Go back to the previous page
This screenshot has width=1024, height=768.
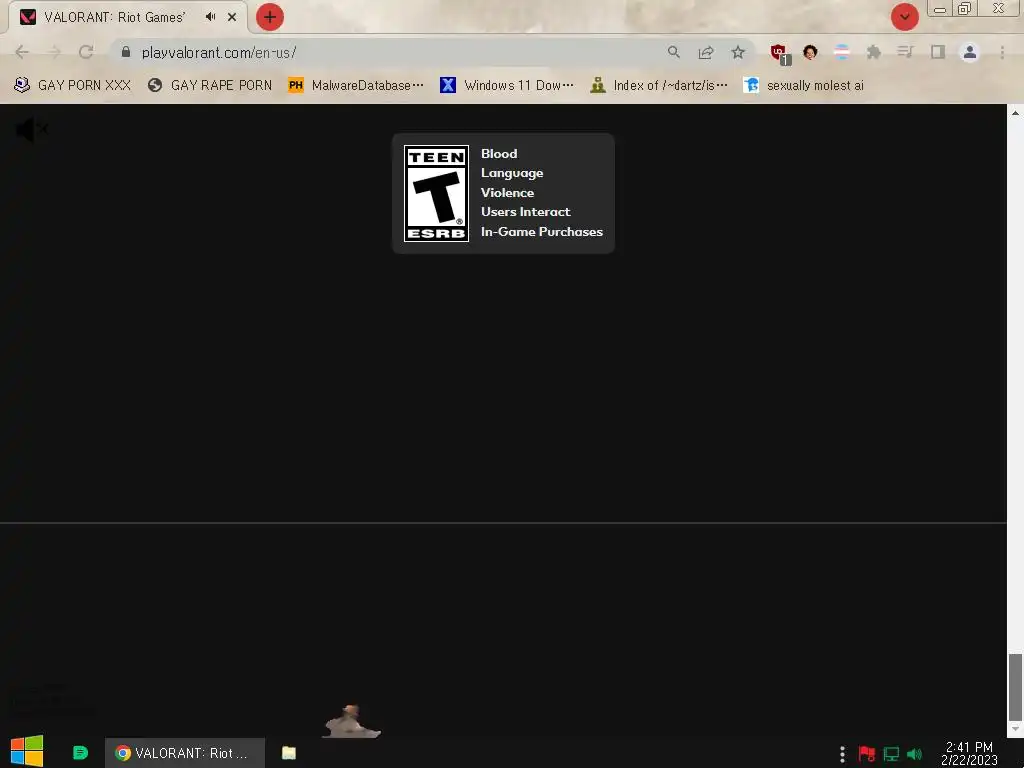[22, 52]
